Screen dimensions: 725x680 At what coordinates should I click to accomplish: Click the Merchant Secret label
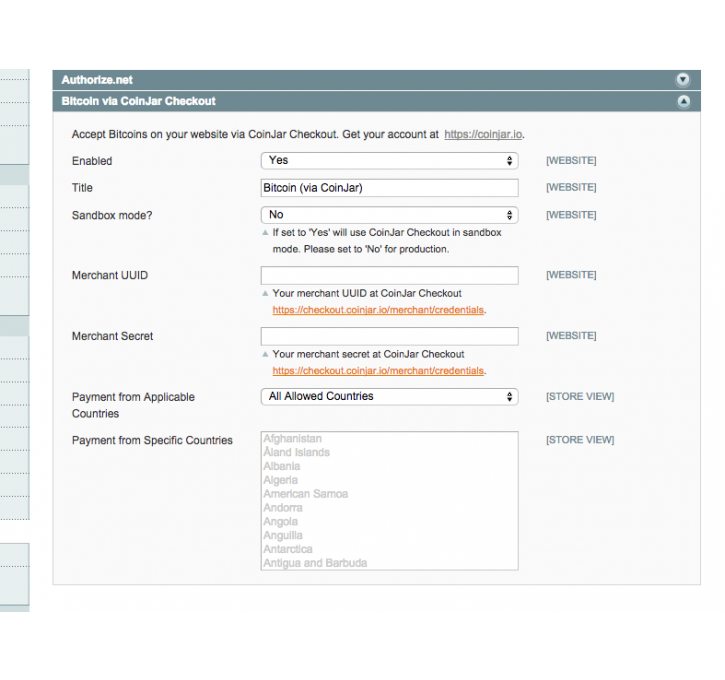(x=112, y=337)
